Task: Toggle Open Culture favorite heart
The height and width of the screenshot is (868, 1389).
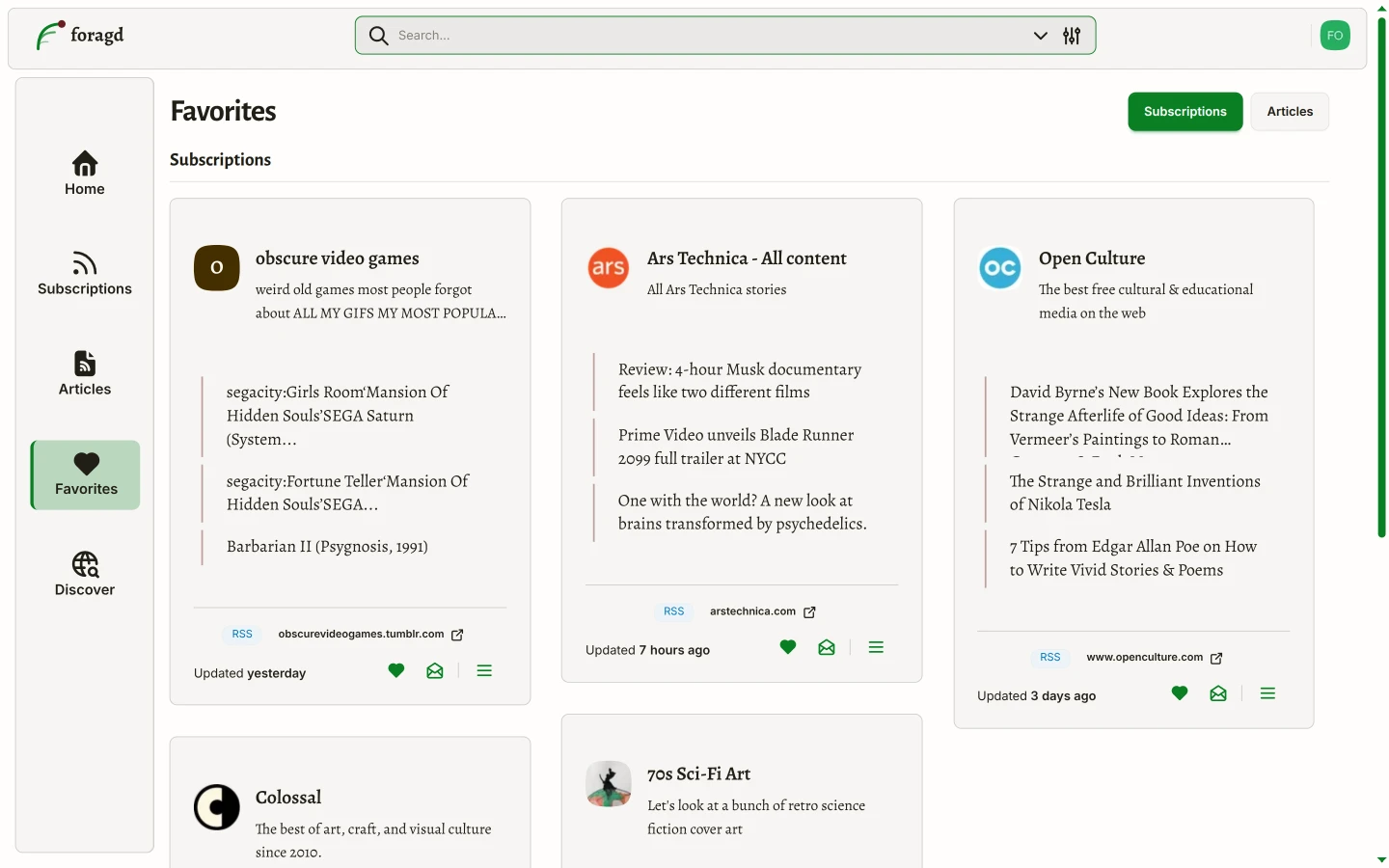Action: point(1180,693)
